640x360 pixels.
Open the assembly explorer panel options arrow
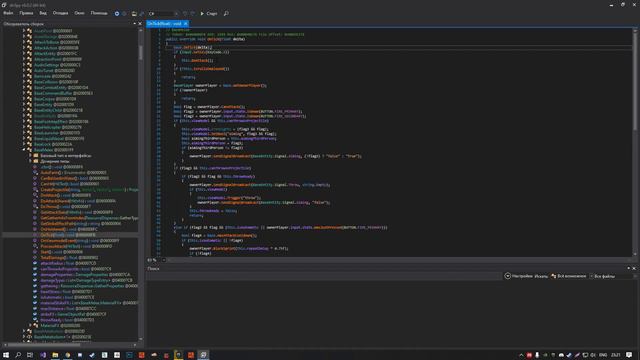point(135,24)
